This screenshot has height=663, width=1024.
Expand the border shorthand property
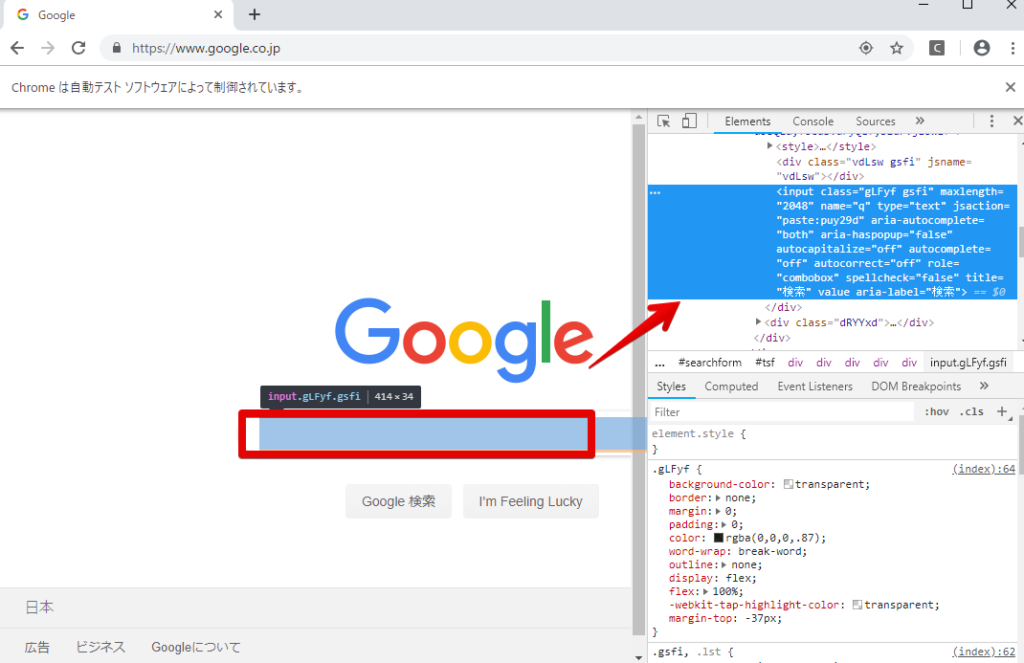coord(718,498)
